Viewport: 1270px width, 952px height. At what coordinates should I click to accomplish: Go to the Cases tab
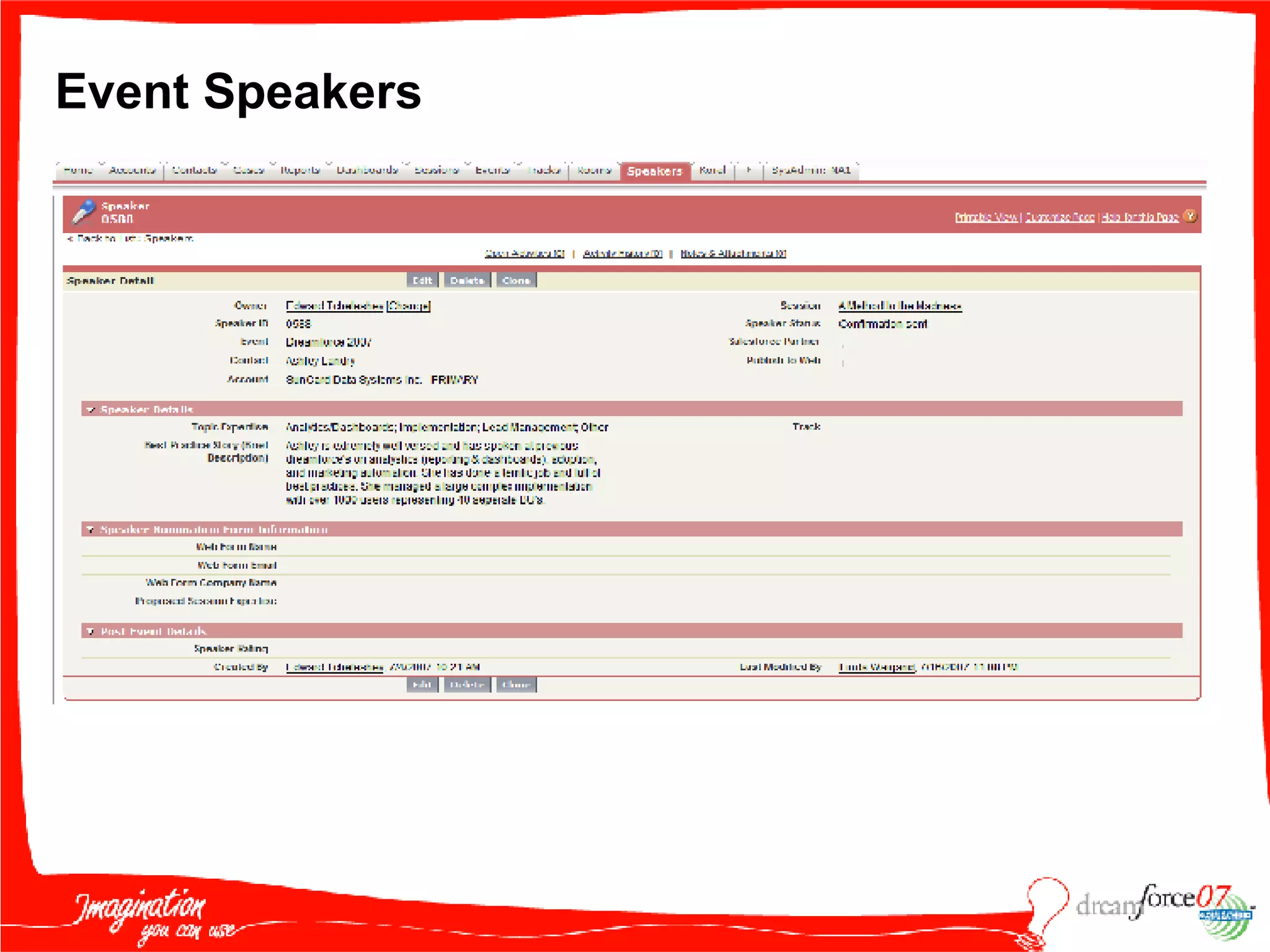(249, 170)
